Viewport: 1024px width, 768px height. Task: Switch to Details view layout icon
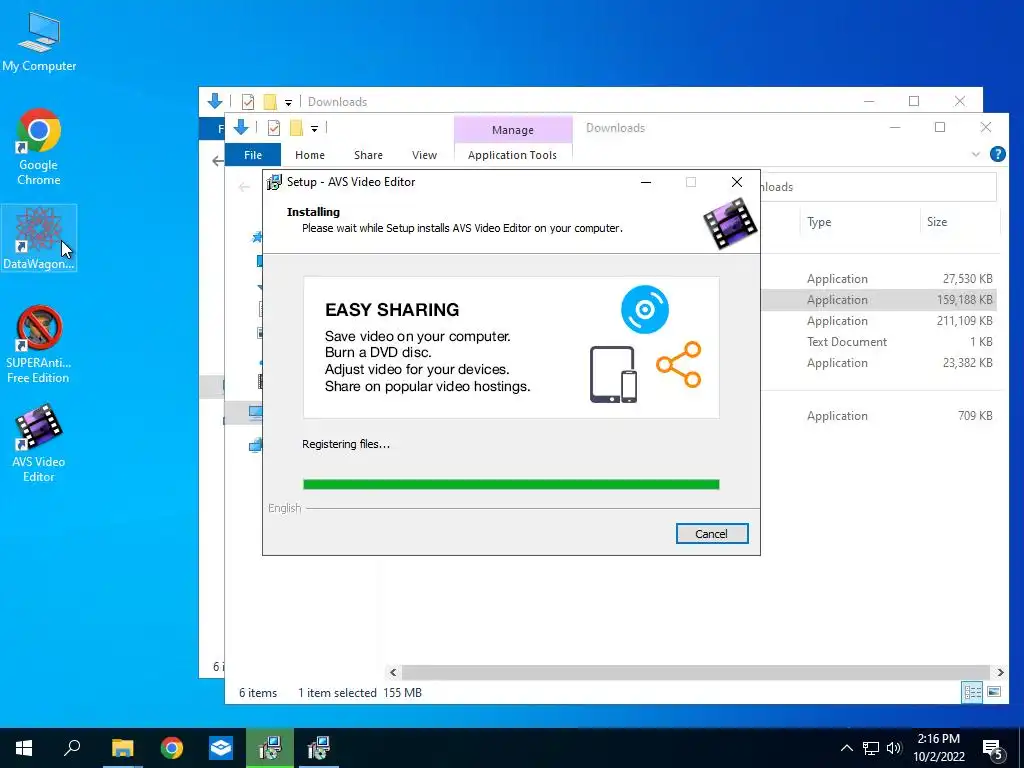tap(972, 692)
